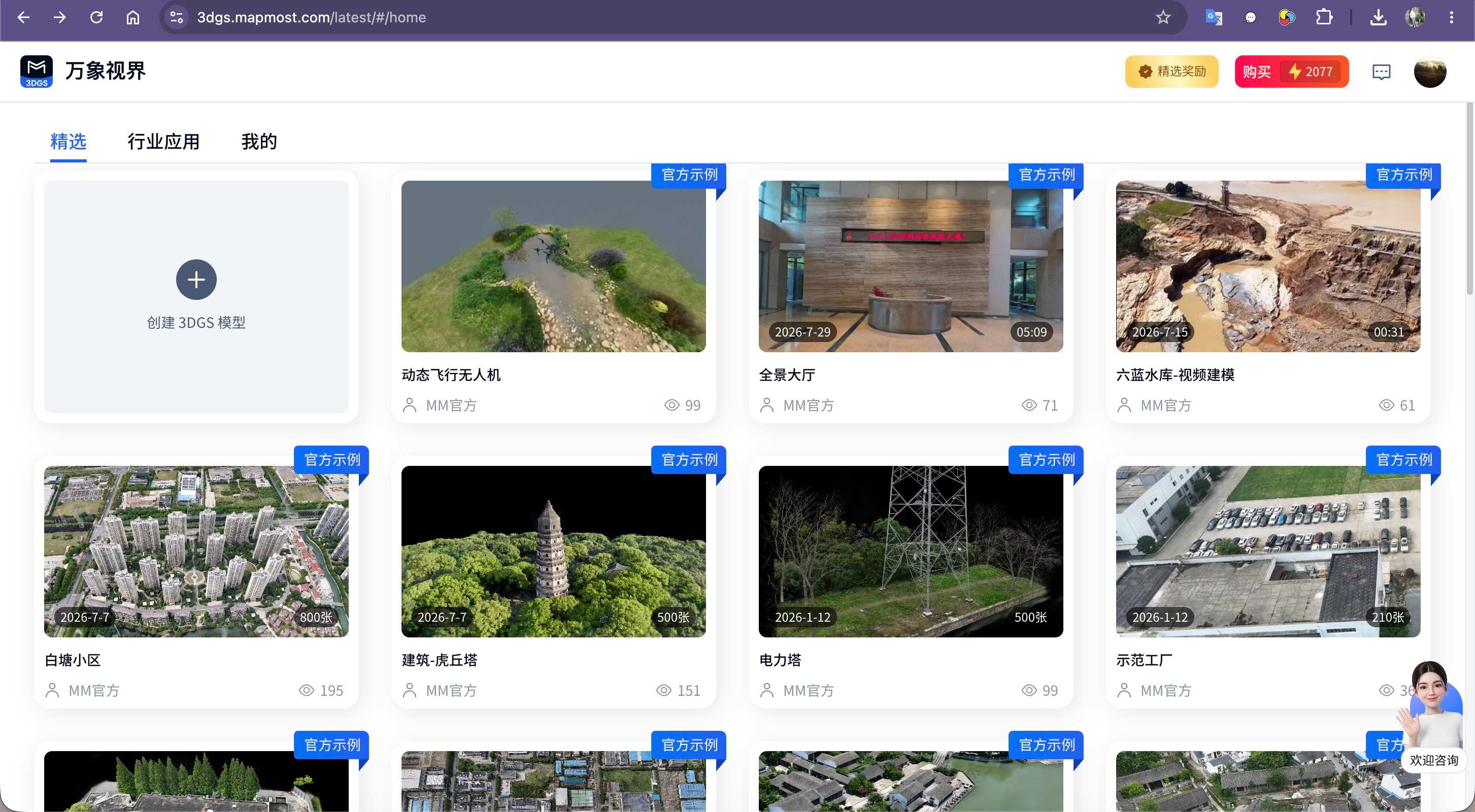Click the view count eye on 动态飞行无人机
The width and height of the screenshot is (1475, 812).
pos(672,405)
